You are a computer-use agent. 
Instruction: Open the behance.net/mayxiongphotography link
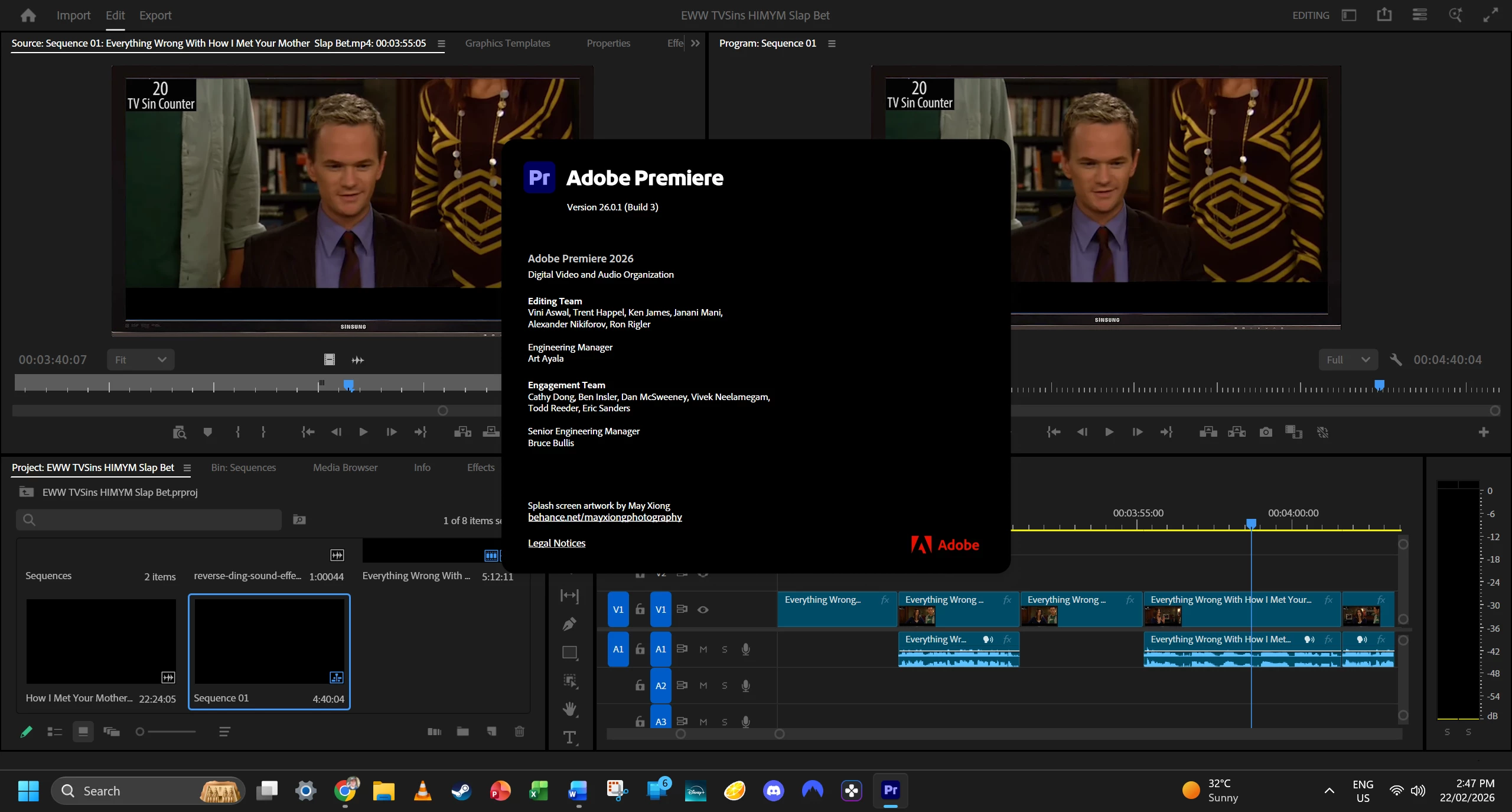pyautogui.click(x=605, y=517)
